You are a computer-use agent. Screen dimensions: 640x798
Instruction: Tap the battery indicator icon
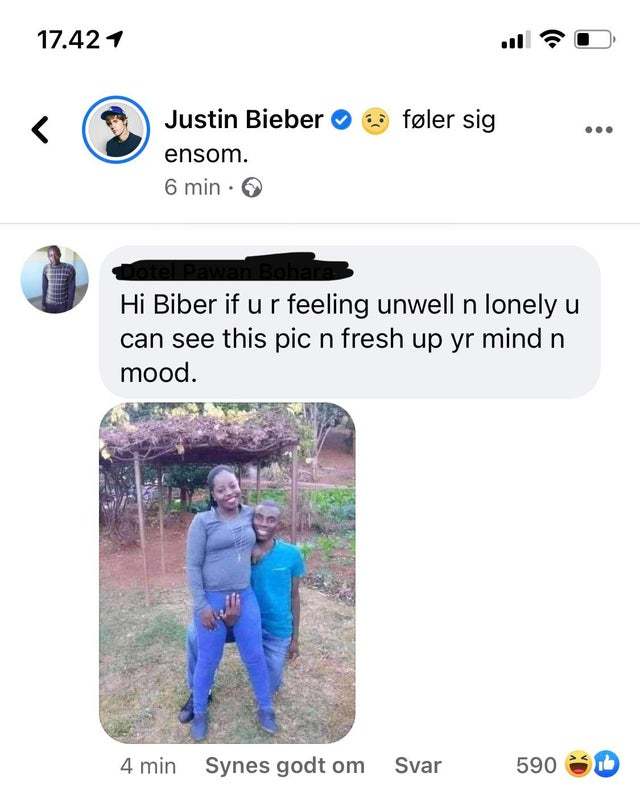click(595, 39)
